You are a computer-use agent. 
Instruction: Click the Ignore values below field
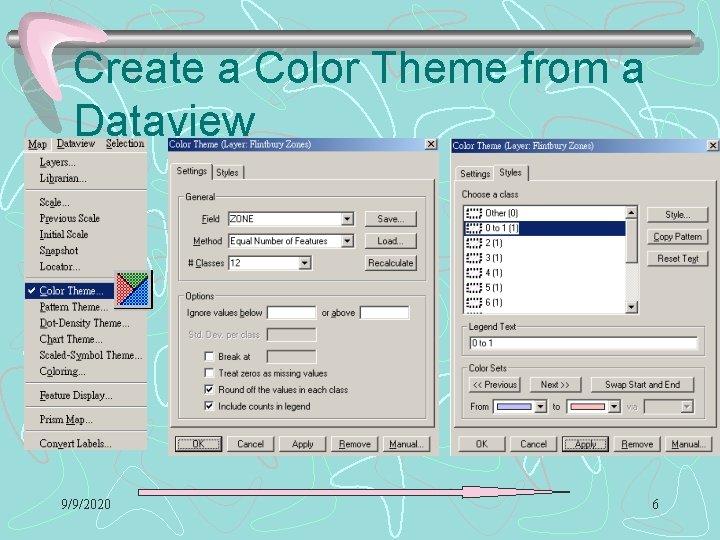(x=292, y=313)
